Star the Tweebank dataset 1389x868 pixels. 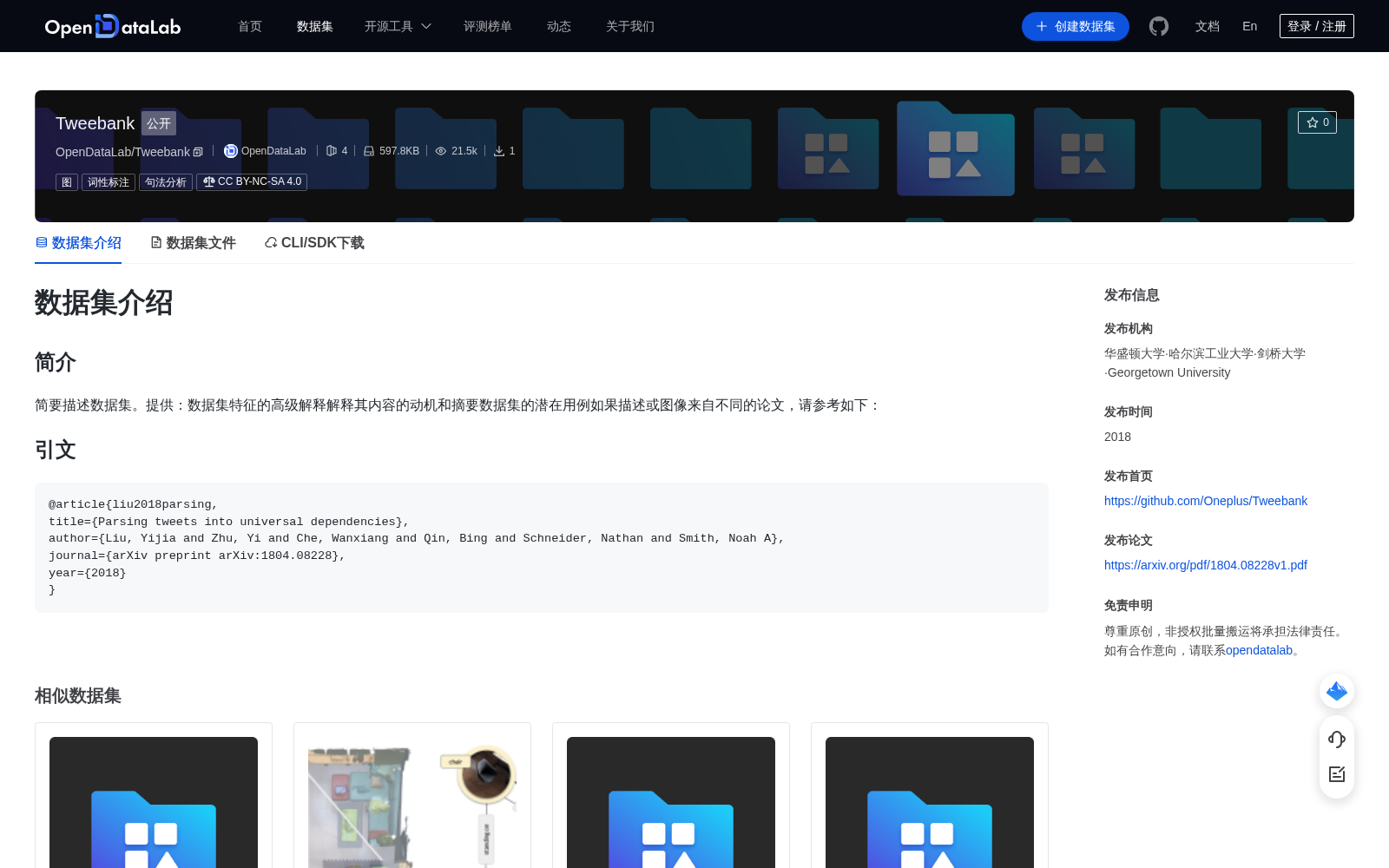[1317, 122]
